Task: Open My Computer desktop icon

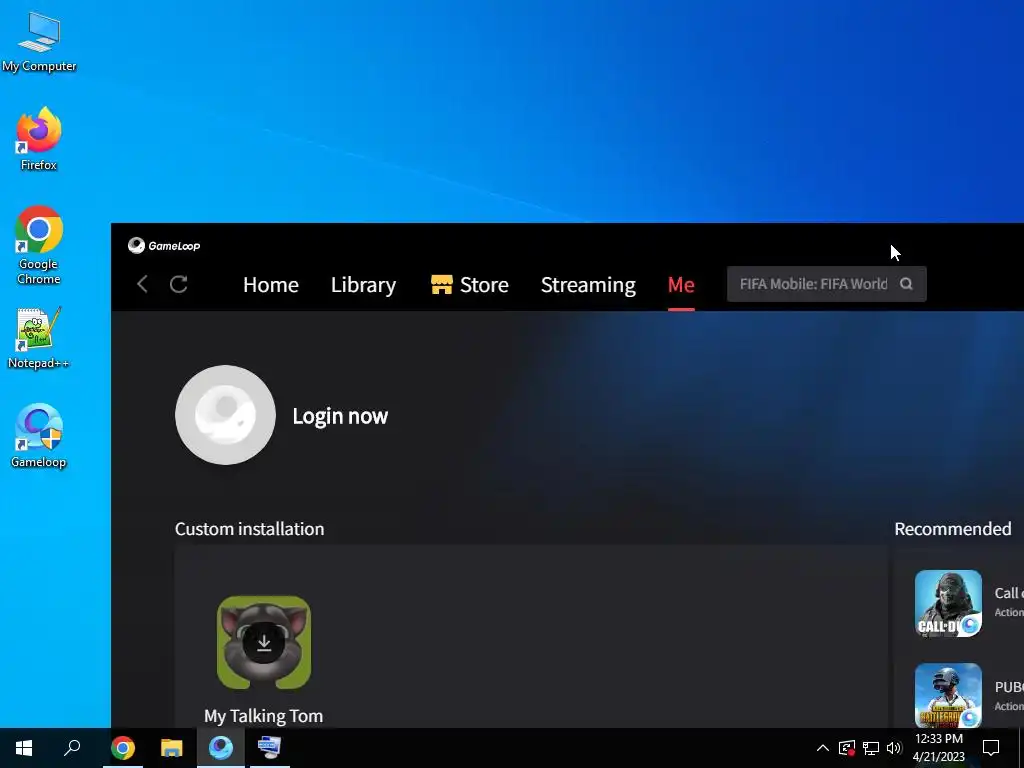Action: pyautogui.click(x=39, y=42)
